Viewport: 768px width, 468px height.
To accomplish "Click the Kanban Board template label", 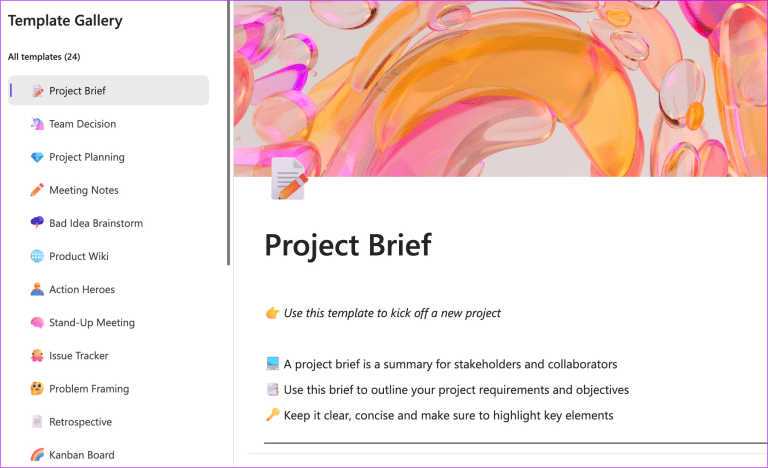I will pyautogui.click(x=81, y=455).
